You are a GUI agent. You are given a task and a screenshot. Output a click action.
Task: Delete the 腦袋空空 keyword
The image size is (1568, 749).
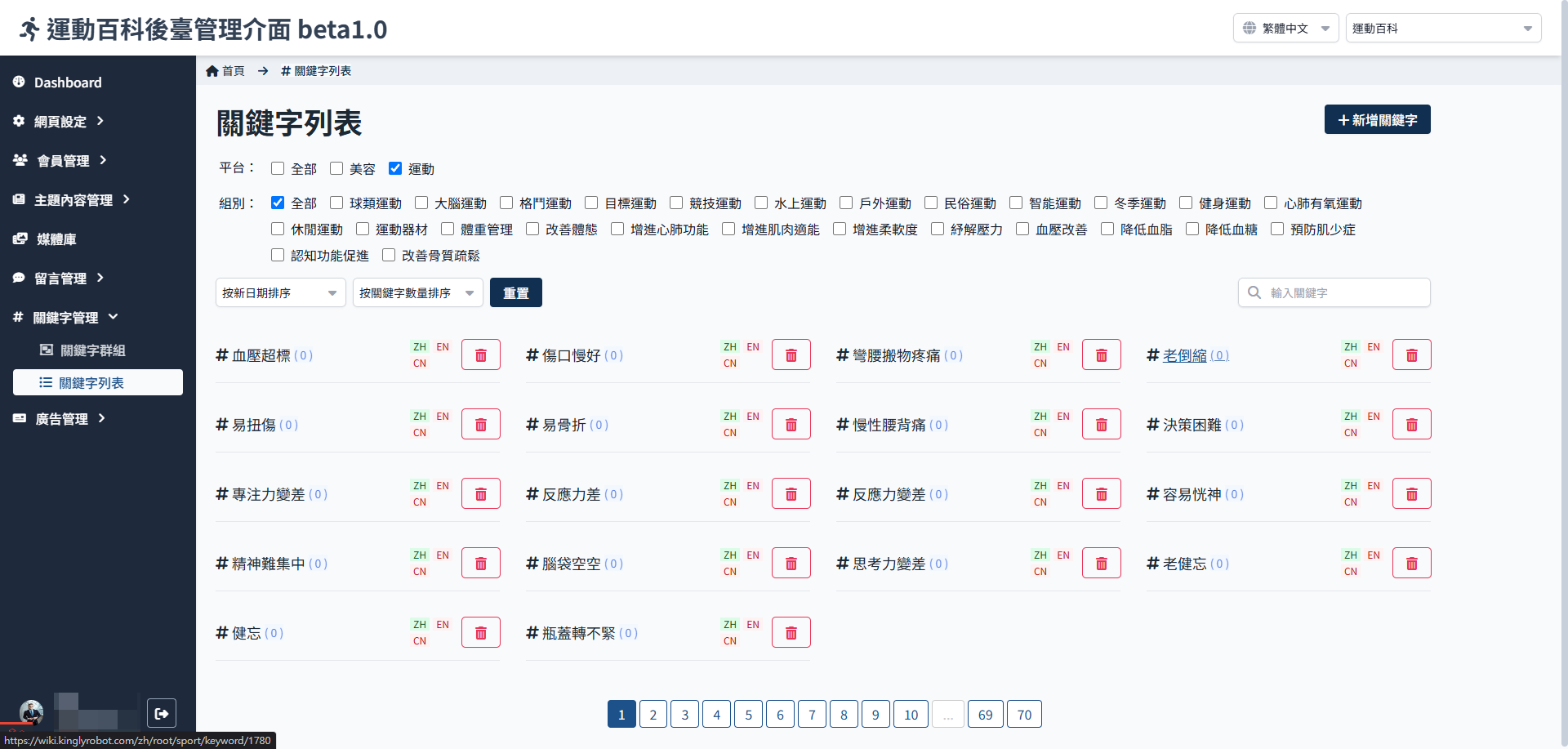click(x=791, y=564)
